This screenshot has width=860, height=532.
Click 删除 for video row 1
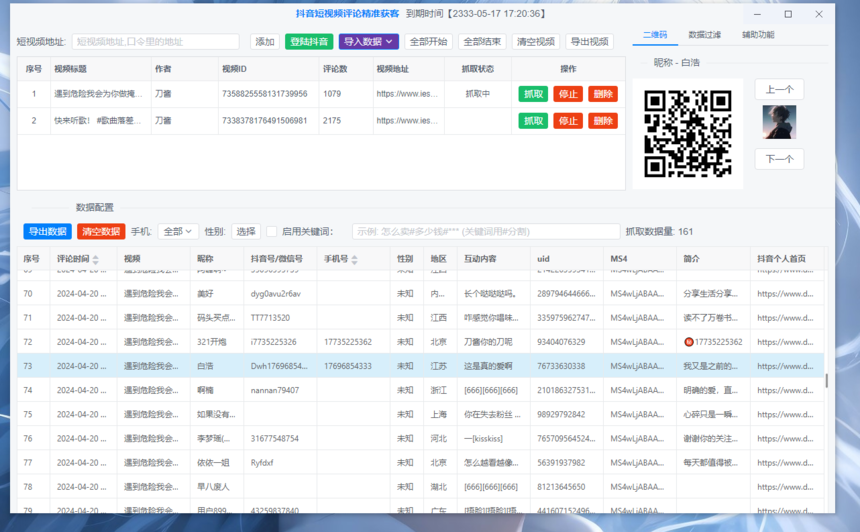tap(603, 94)
